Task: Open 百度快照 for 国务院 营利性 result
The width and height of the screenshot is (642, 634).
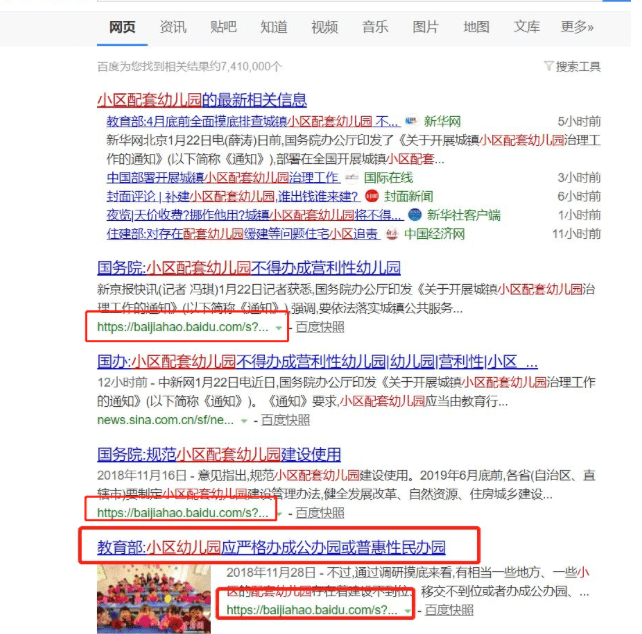Action: 320,327
